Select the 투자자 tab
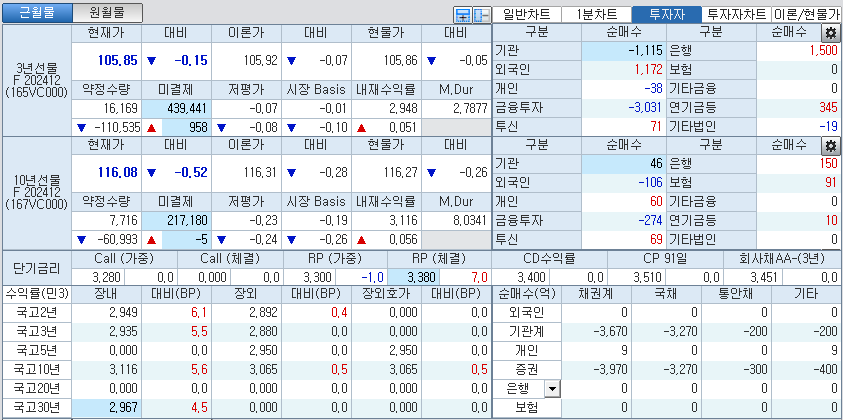The height and width of the screenshot is (420, 843). pos(667,15)
